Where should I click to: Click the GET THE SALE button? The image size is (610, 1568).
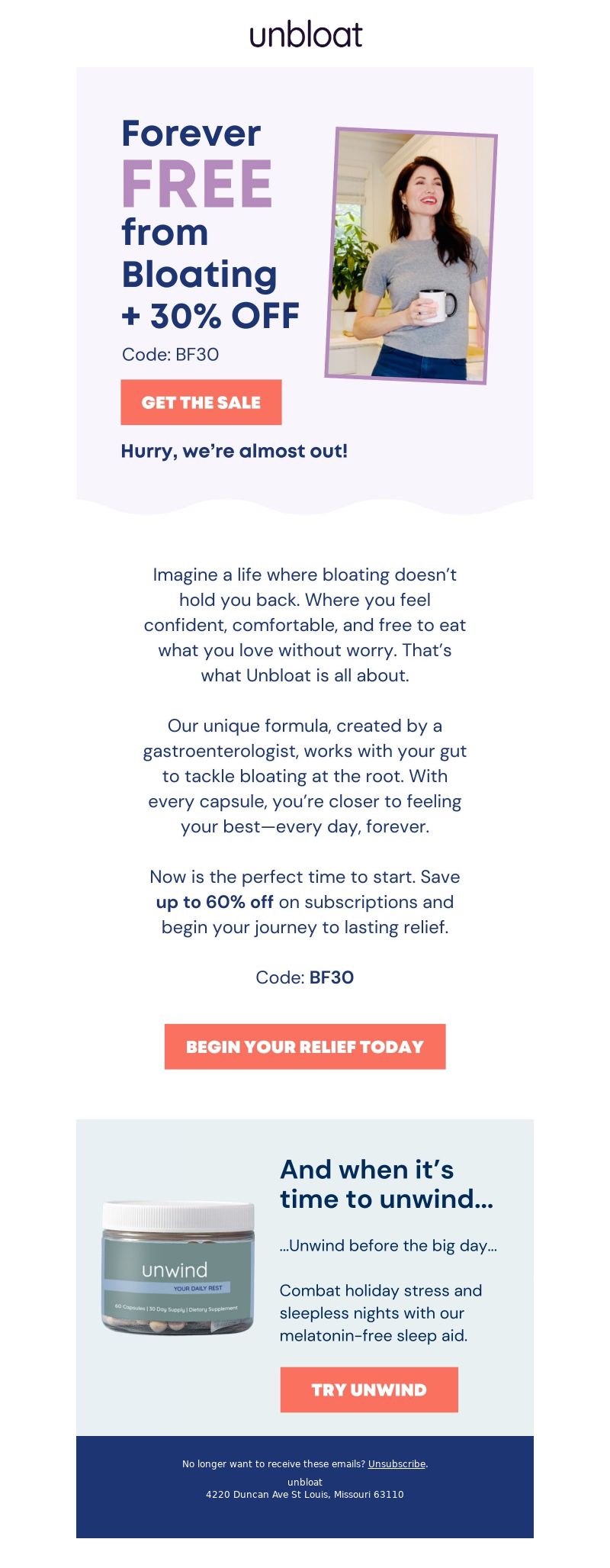pos(201,402)
